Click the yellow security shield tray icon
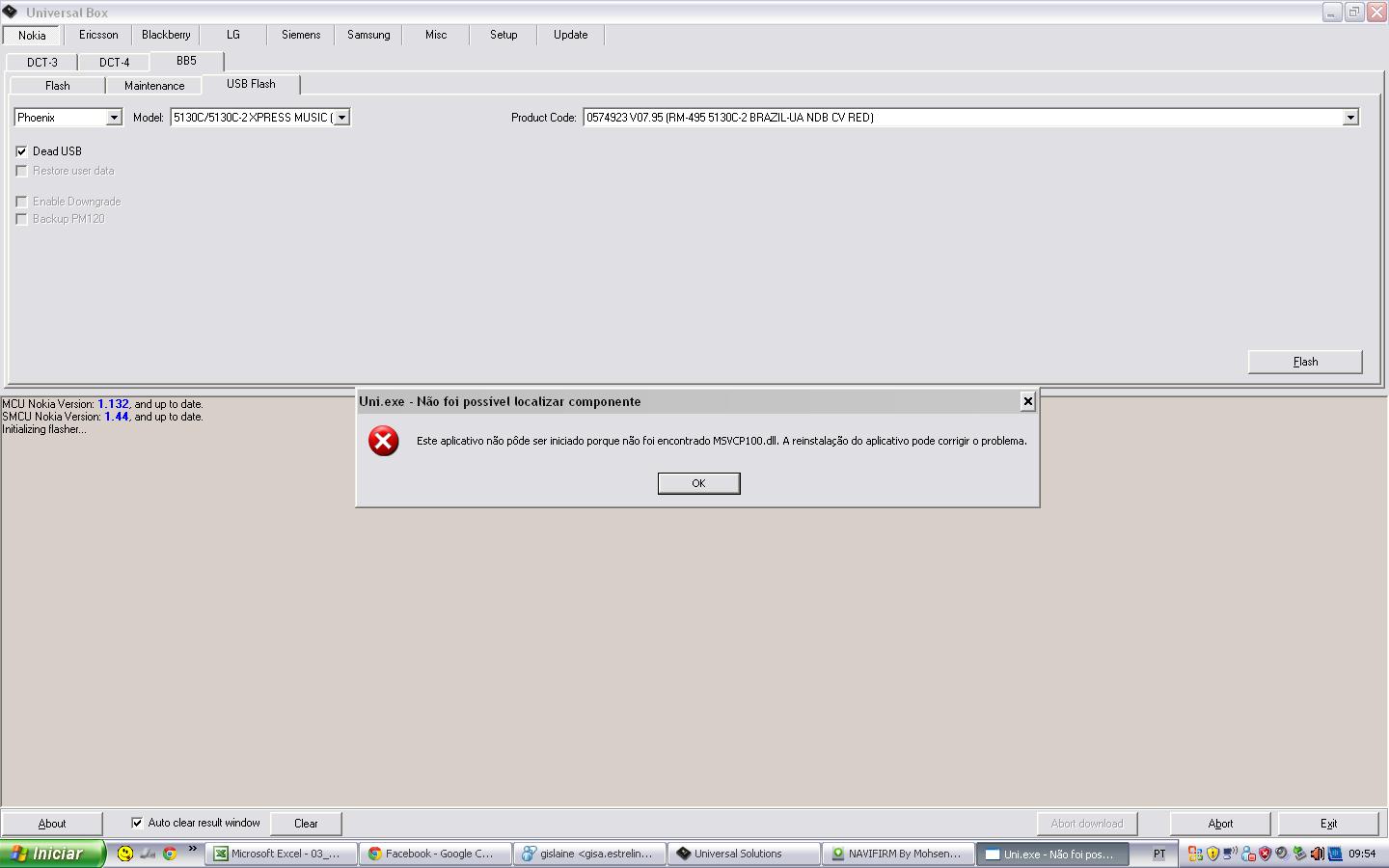 coord(1212,854)
